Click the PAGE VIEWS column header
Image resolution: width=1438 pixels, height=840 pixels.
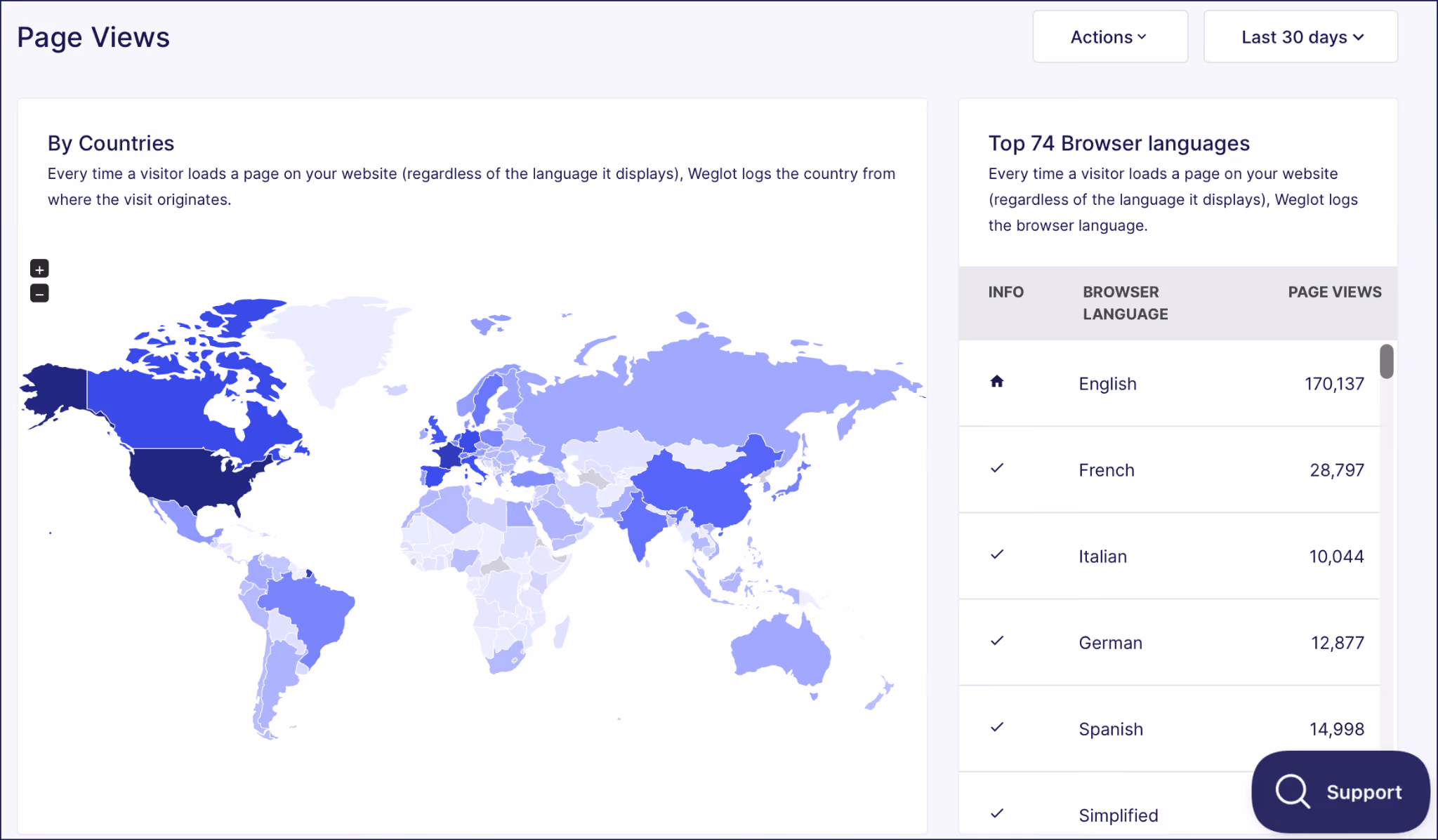(1334, 292)
